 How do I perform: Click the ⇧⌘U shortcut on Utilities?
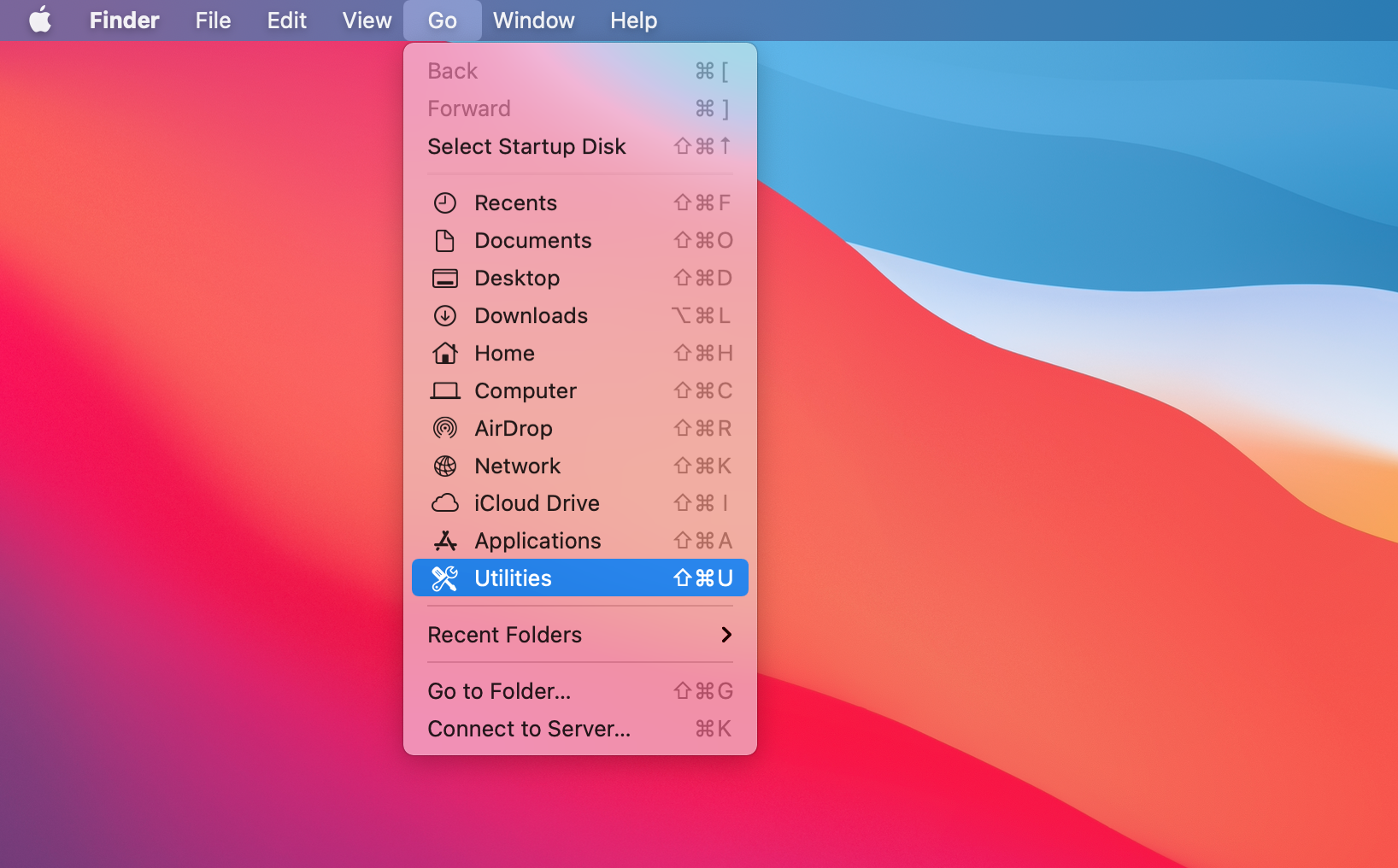pyautogui.click(x=703, y=578)
